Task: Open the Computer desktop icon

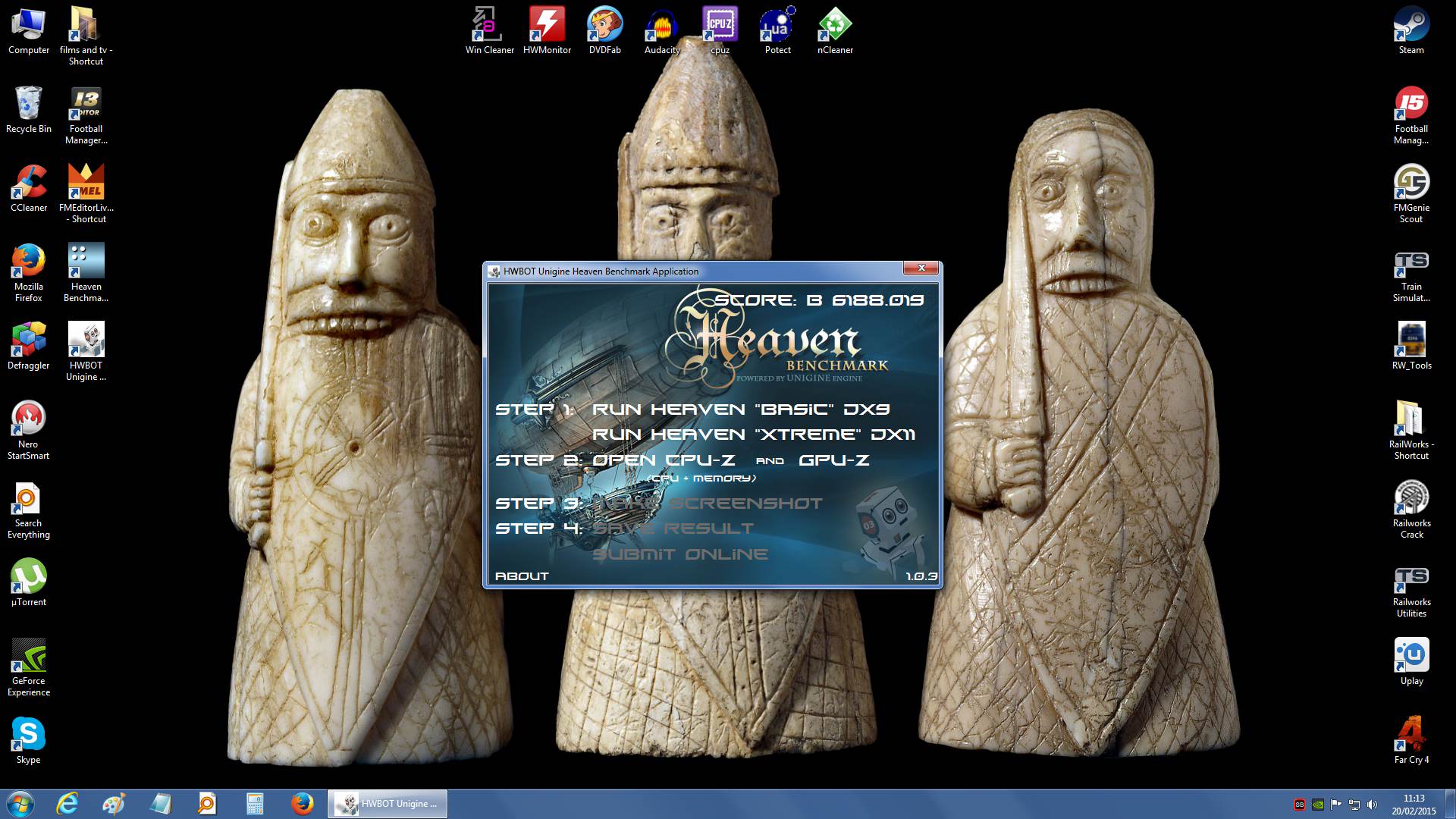Action: tap(29, 30)
